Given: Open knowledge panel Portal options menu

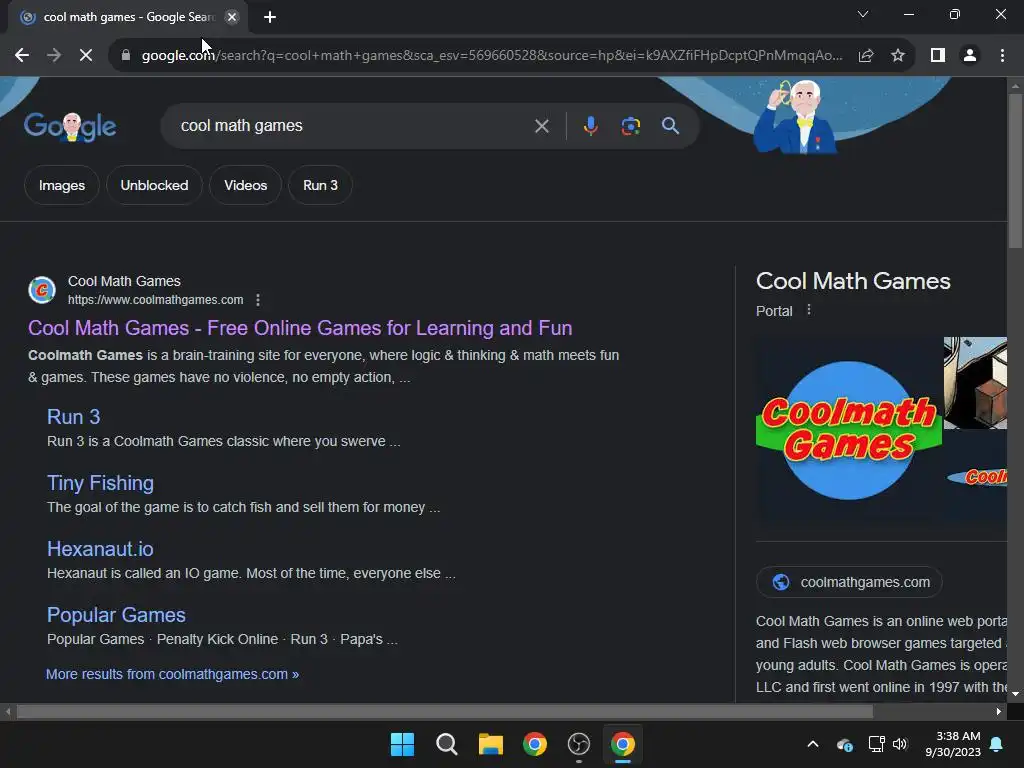Looking at the screenshot, I should [x=808, y=310].
